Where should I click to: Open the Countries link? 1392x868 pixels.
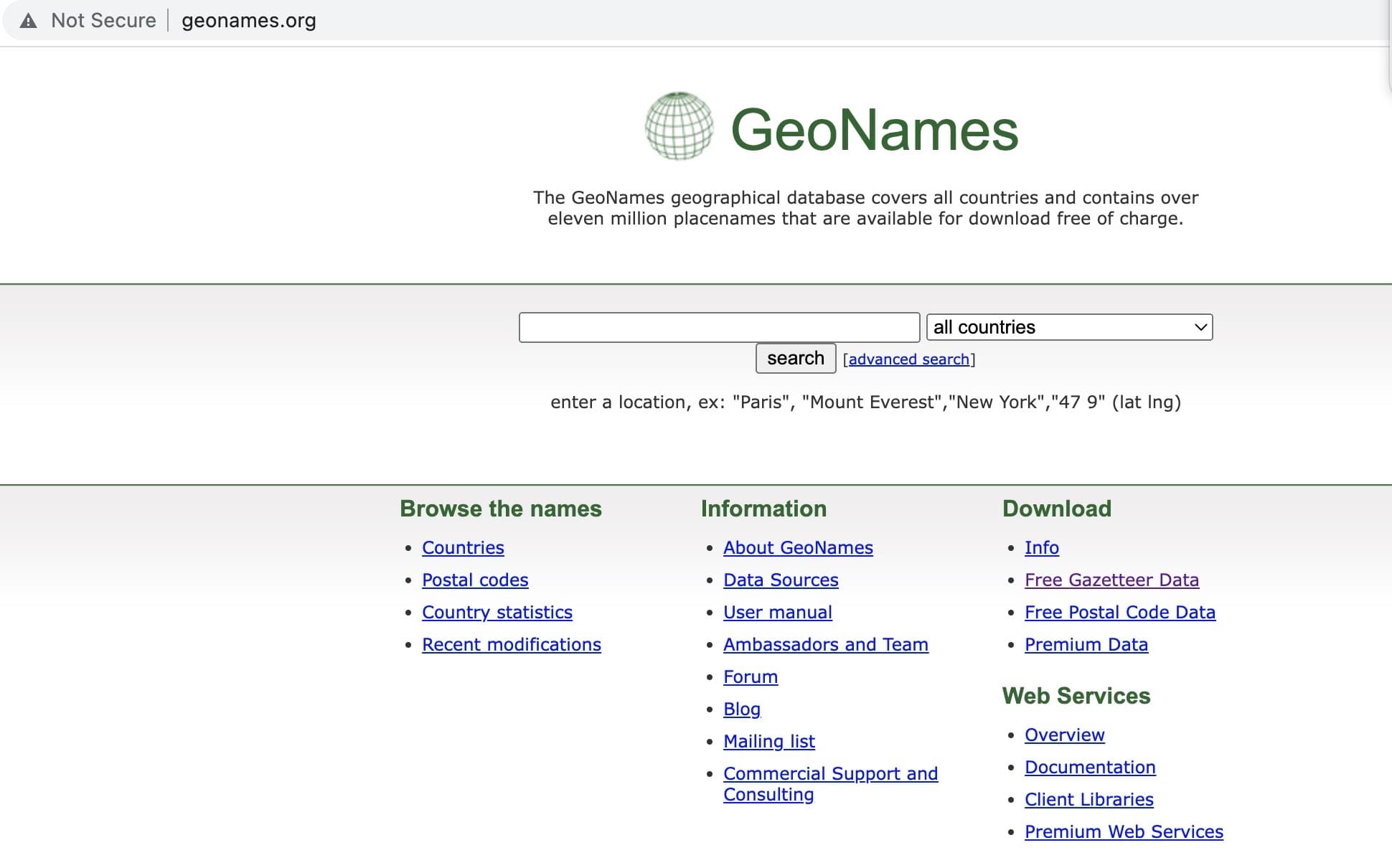tap(463, 547)
